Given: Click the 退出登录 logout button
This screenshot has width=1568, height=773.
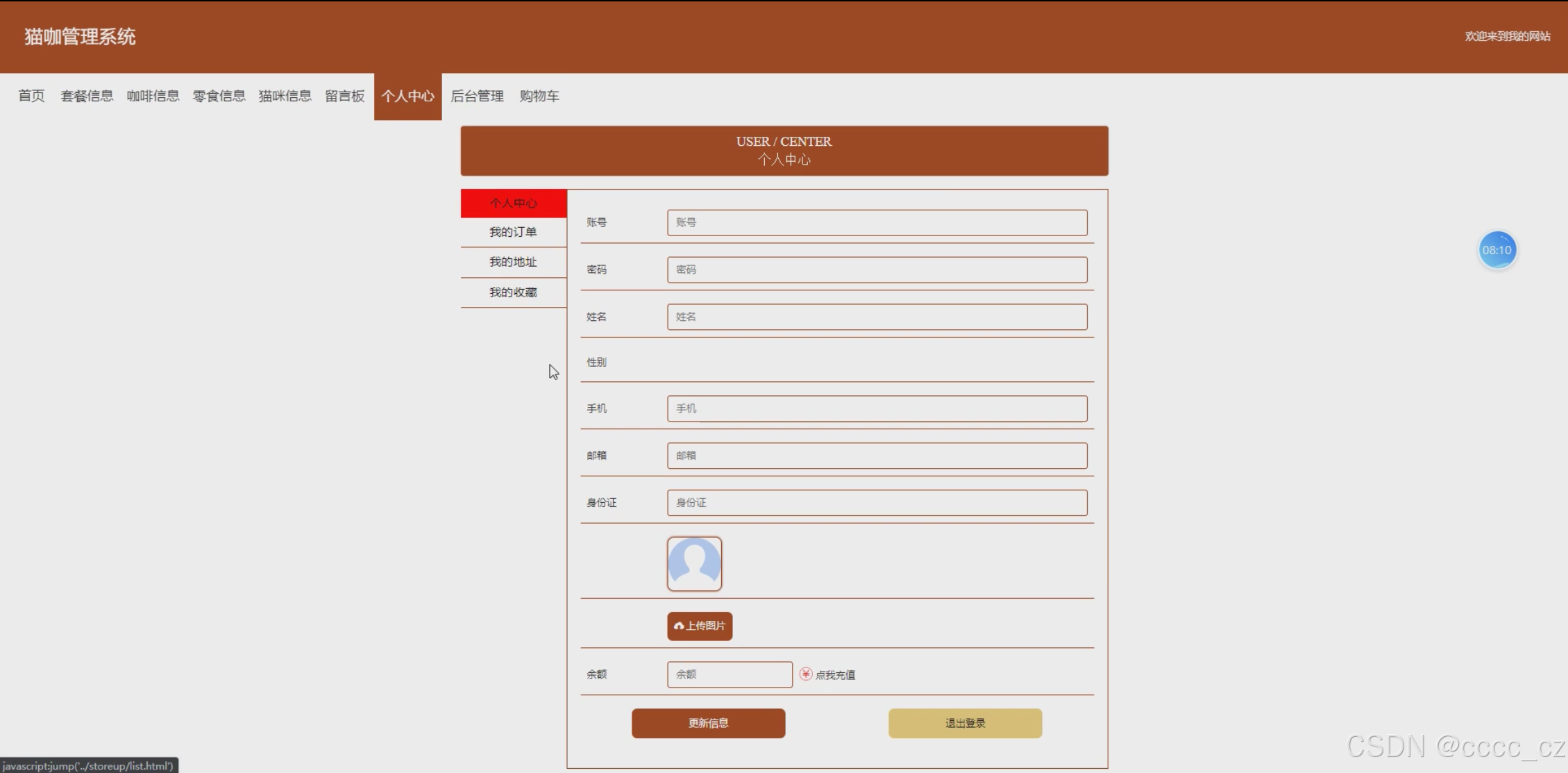Looking at the screenshot, I should click(x=965, y=723).
